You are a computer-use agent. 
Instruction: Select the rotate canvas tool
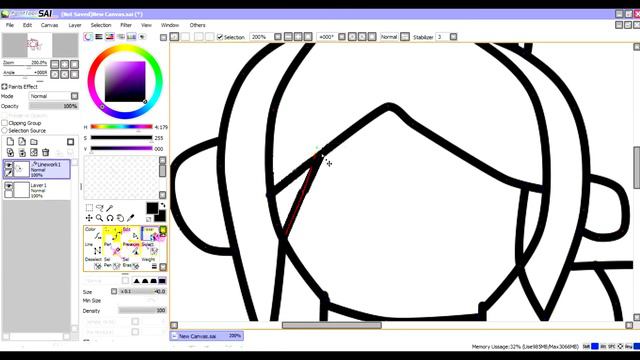coord(110,218)
